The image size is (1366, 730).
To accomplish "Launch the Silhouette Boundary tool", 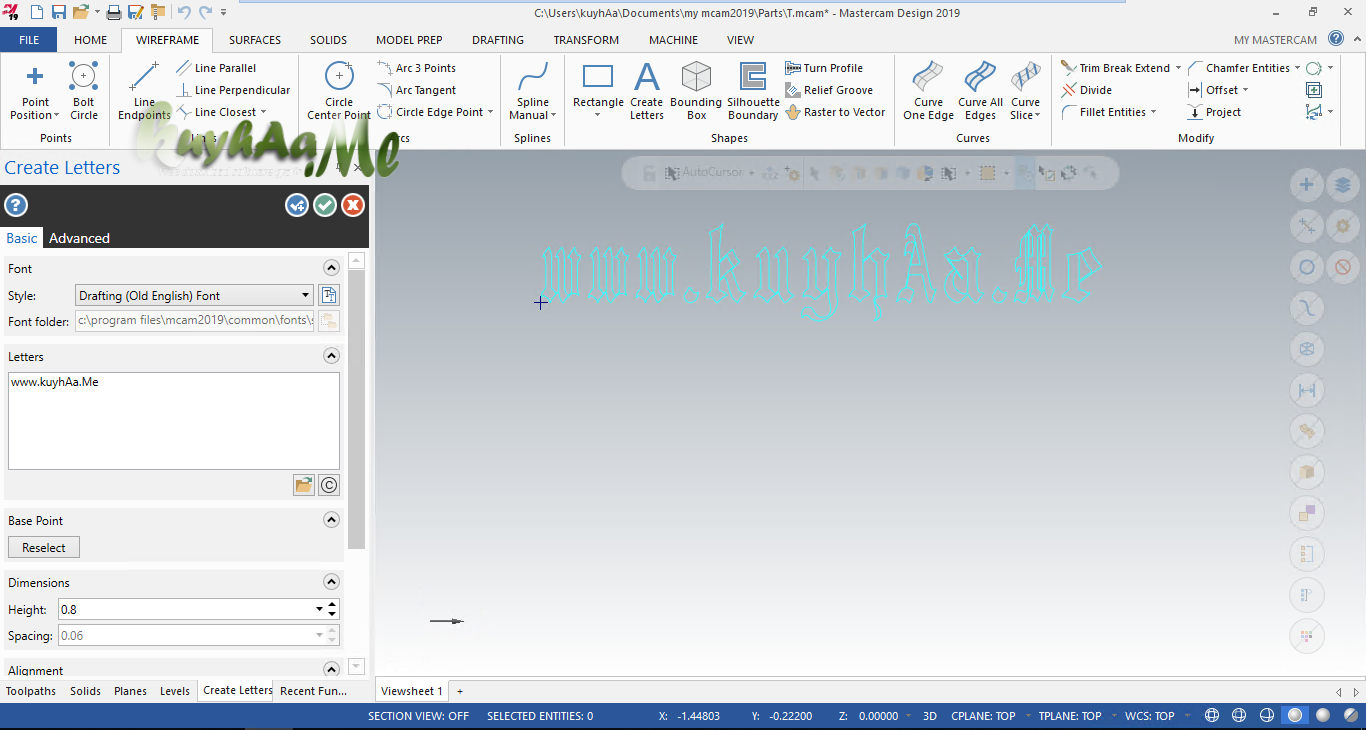I will (753, 91).
